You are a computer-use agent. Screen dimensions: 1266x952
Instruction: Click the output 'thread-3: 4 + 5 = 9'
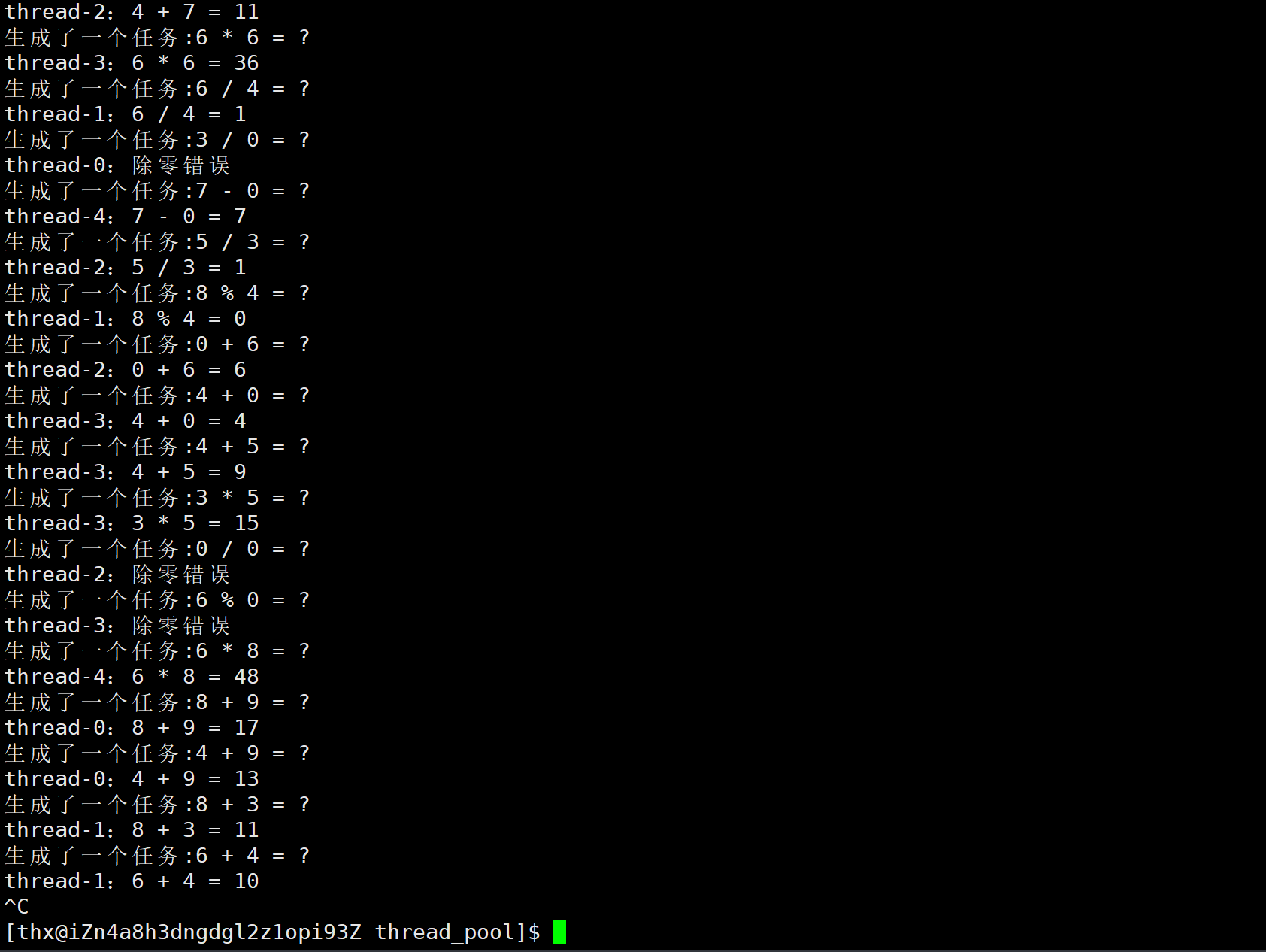(126, 471)
